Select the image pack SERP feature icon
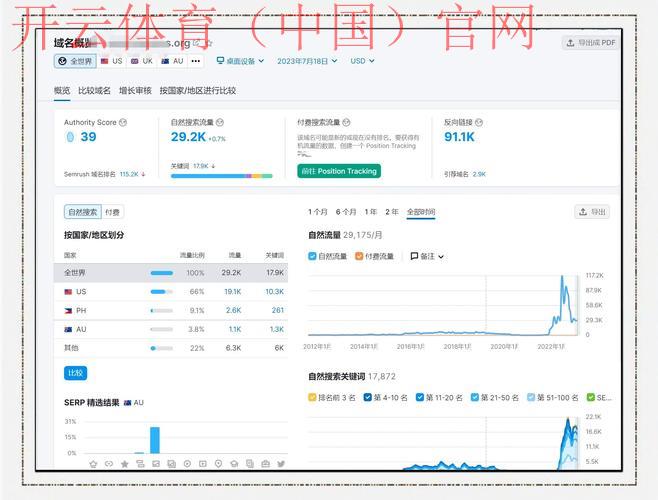 pyautogui.click(x=172, y=464)
